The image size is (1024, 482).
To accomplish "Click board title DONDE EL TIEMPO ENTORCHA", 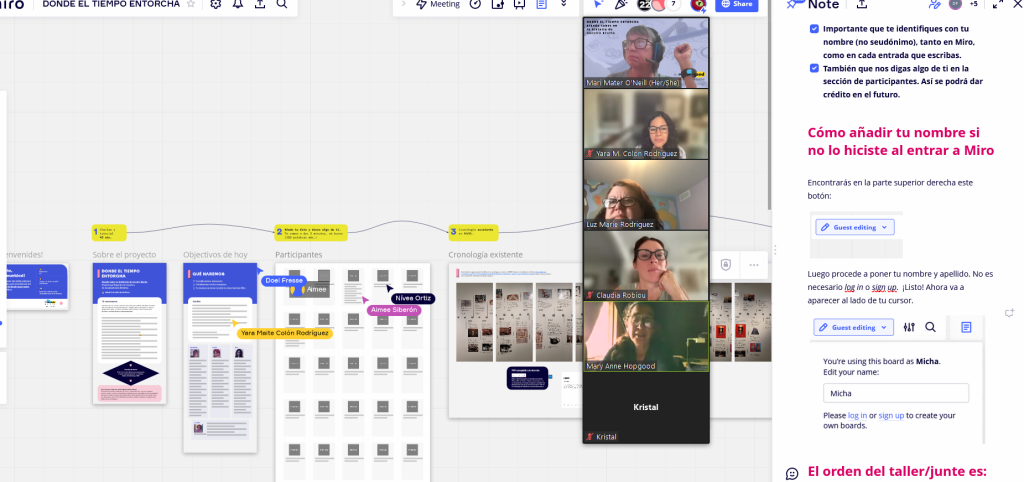I will click(111, 4).
